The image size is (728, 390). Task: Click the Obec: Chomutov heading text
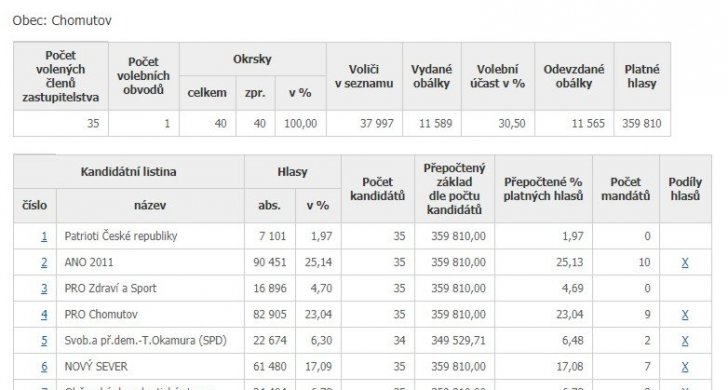[62, 20]
